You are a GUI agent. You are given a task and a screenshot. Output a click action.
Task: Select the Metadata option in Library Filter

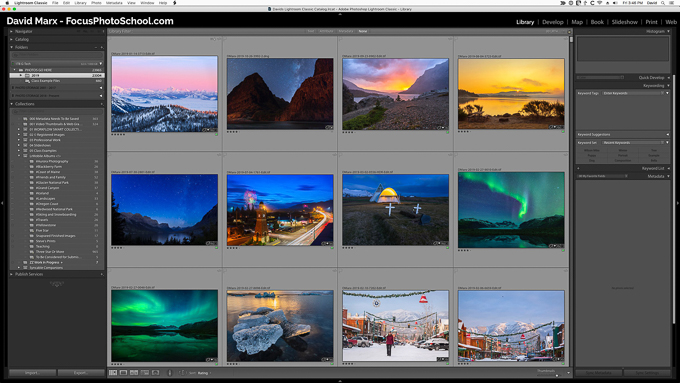(346, 31)
